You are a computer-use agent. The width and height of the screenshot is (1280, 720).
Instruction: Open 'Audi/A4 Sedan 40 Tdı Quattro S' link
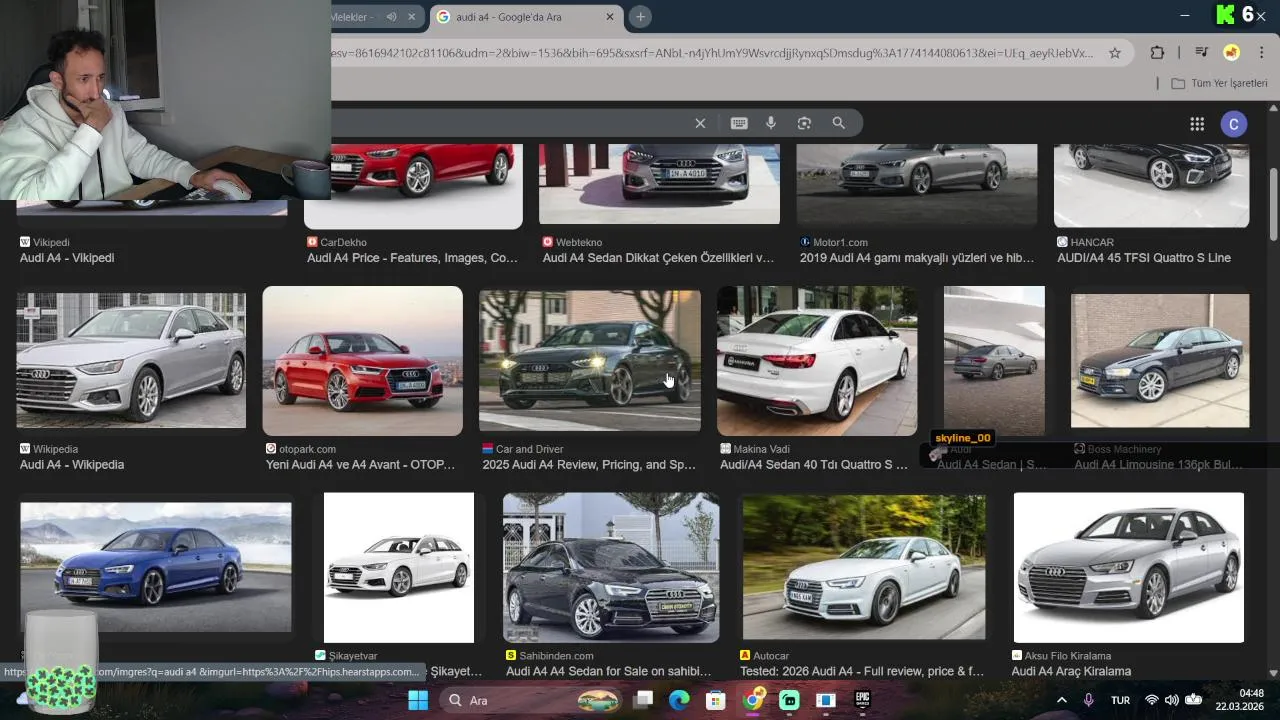pos(814,465)
